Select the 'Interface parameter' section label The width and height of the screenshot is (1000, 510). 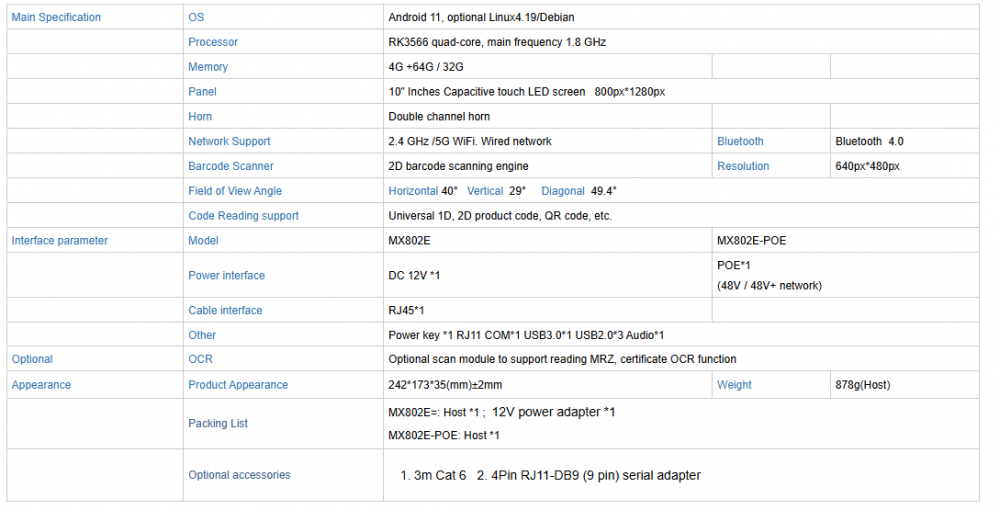coord(59,241)
